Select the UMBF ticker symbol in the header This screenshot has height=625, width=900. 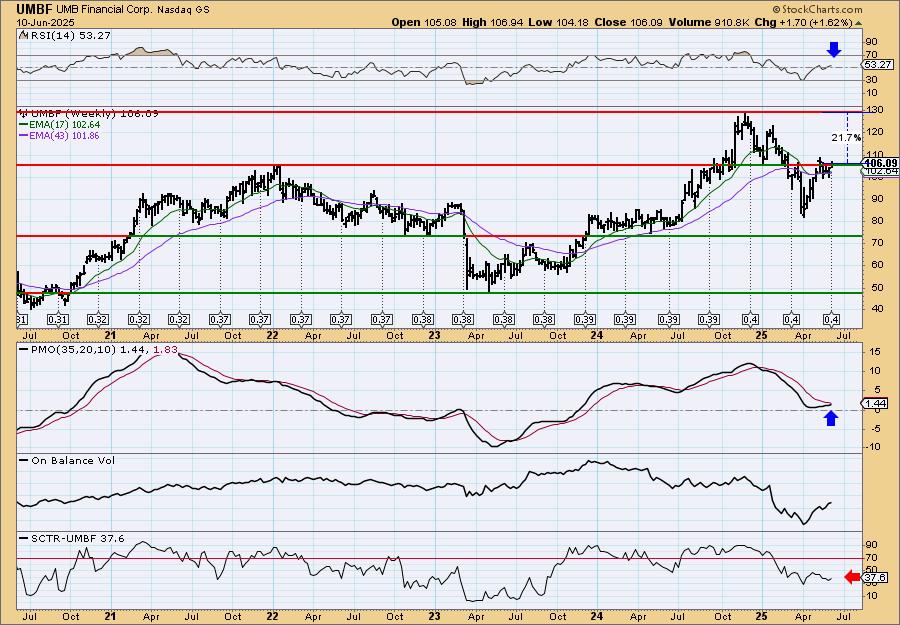click(x=32, y=10)
